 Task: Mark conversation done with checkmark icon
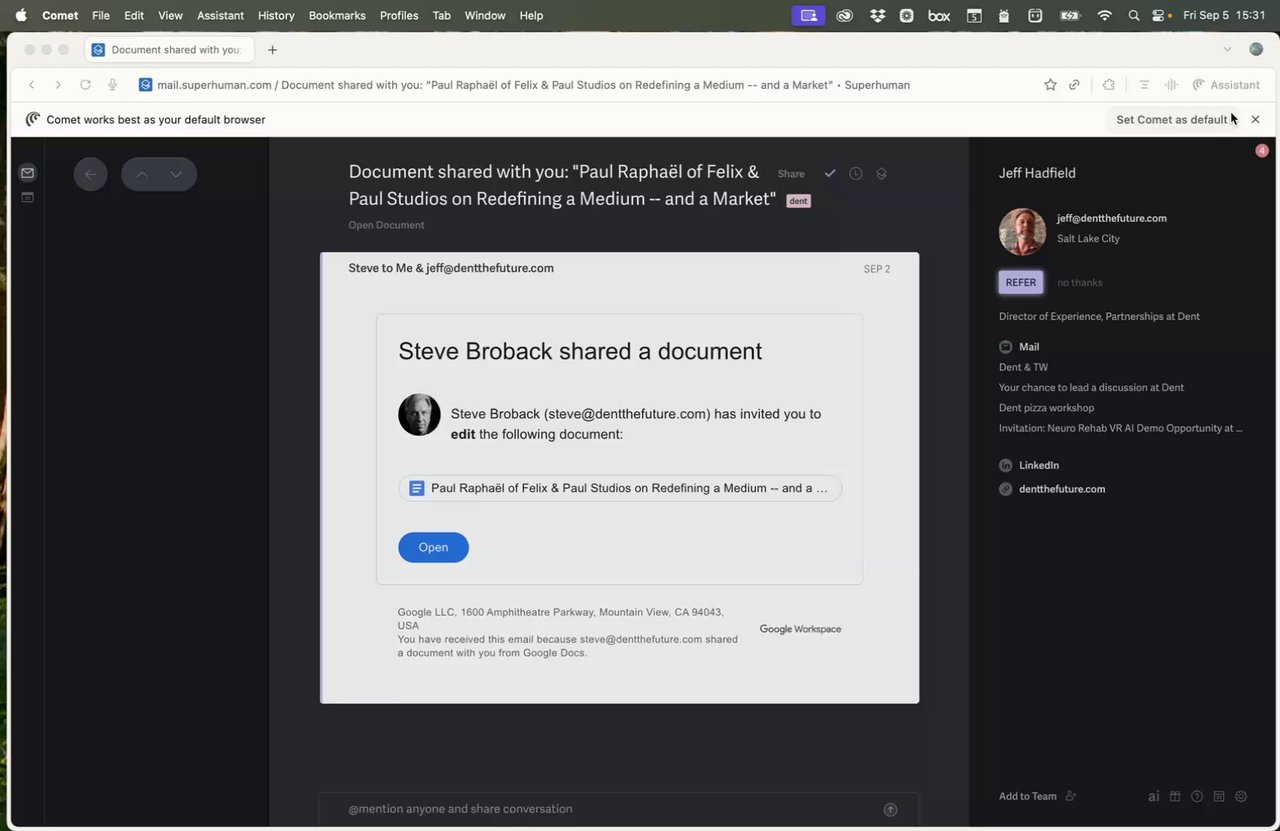830,173
